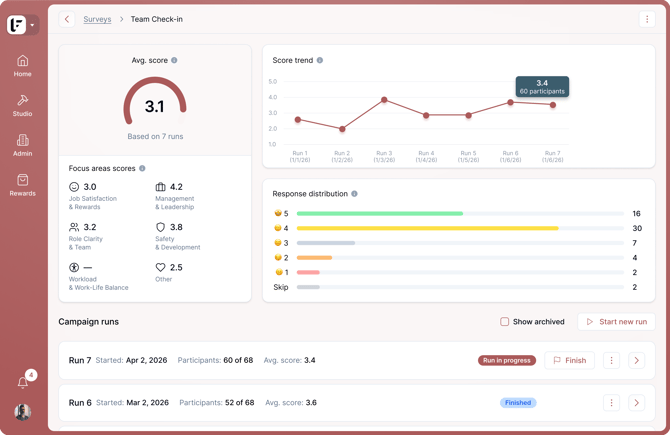
Task: Open the Home sidebar icon
Action: point(22,66)
